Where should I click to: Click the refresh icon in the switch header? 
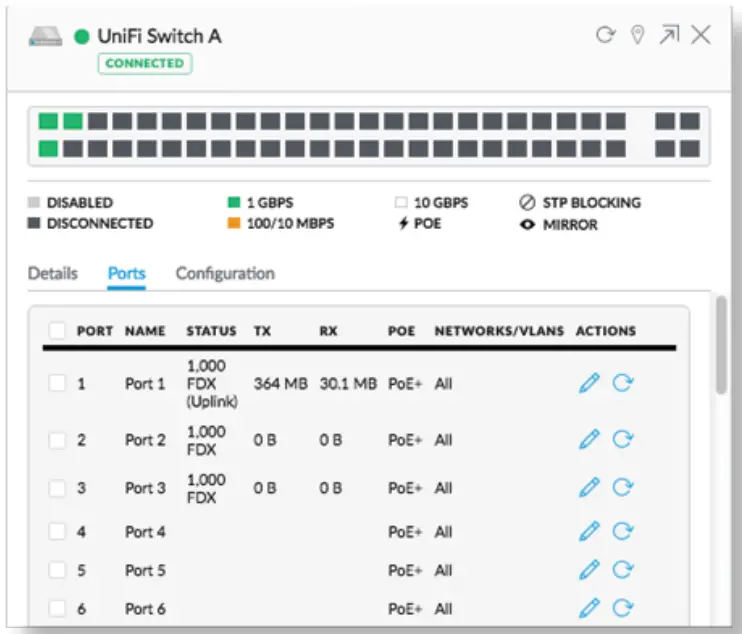(605, 35)
